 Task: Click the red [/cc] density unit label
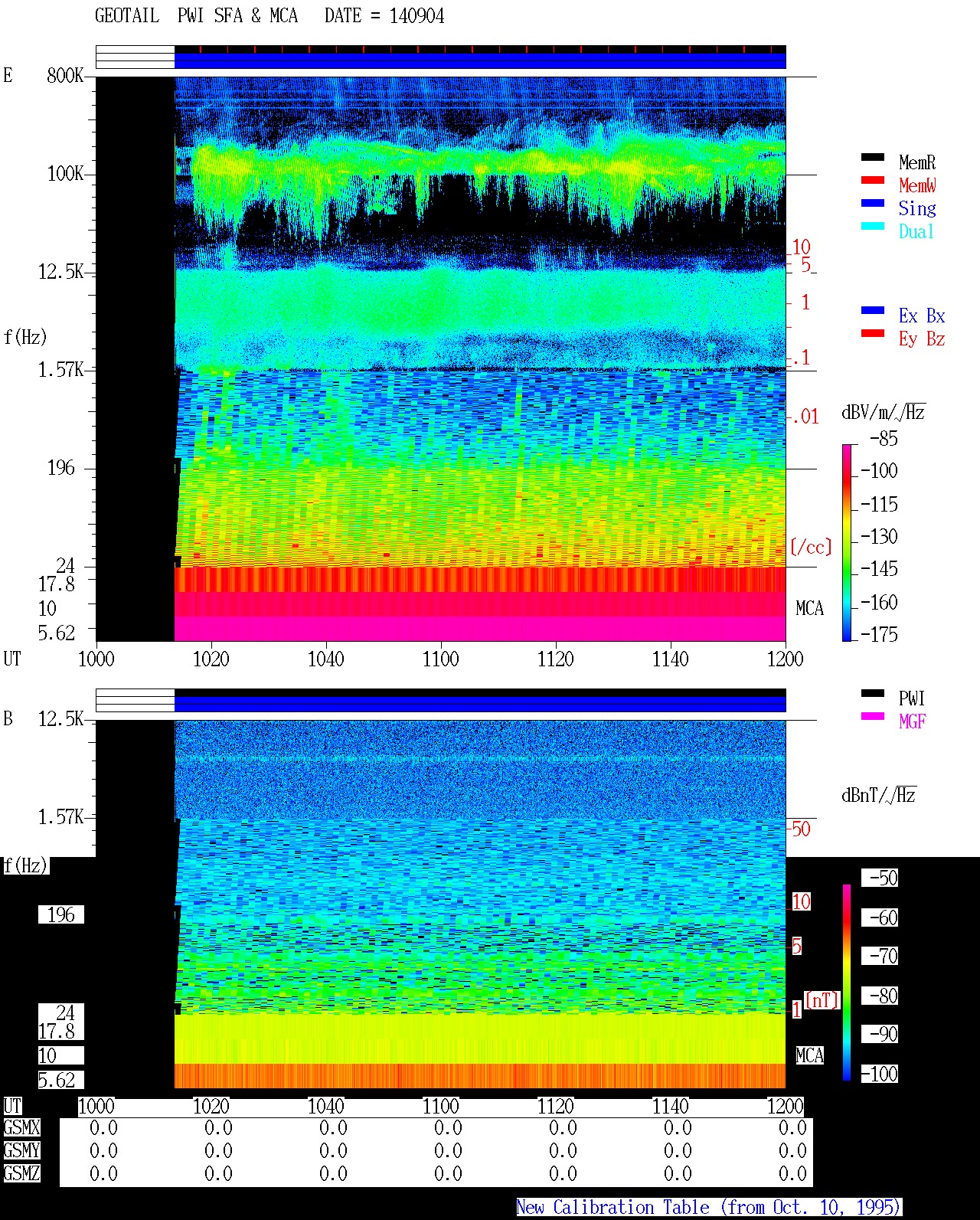tap(811, 547)
